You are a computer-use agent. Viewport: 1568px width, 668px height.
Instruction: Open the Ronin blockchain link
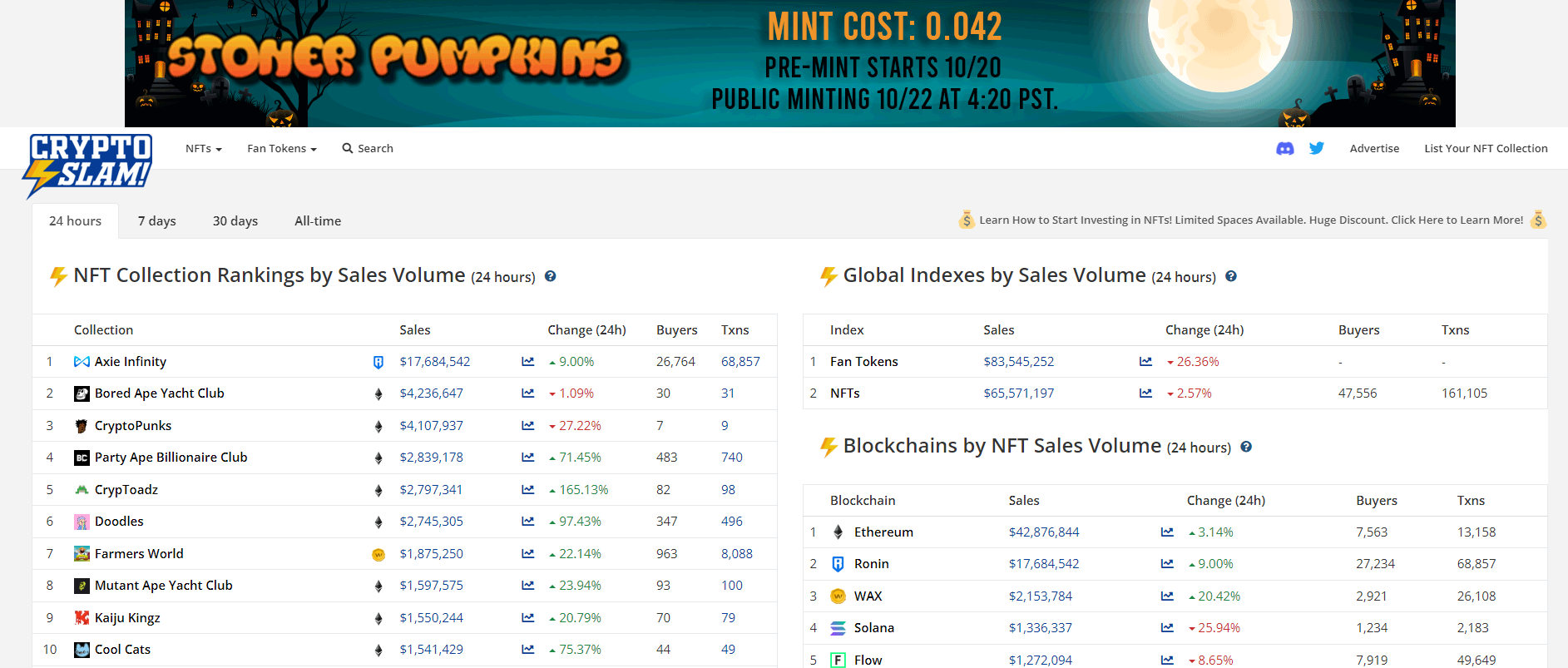coord(872,564)
